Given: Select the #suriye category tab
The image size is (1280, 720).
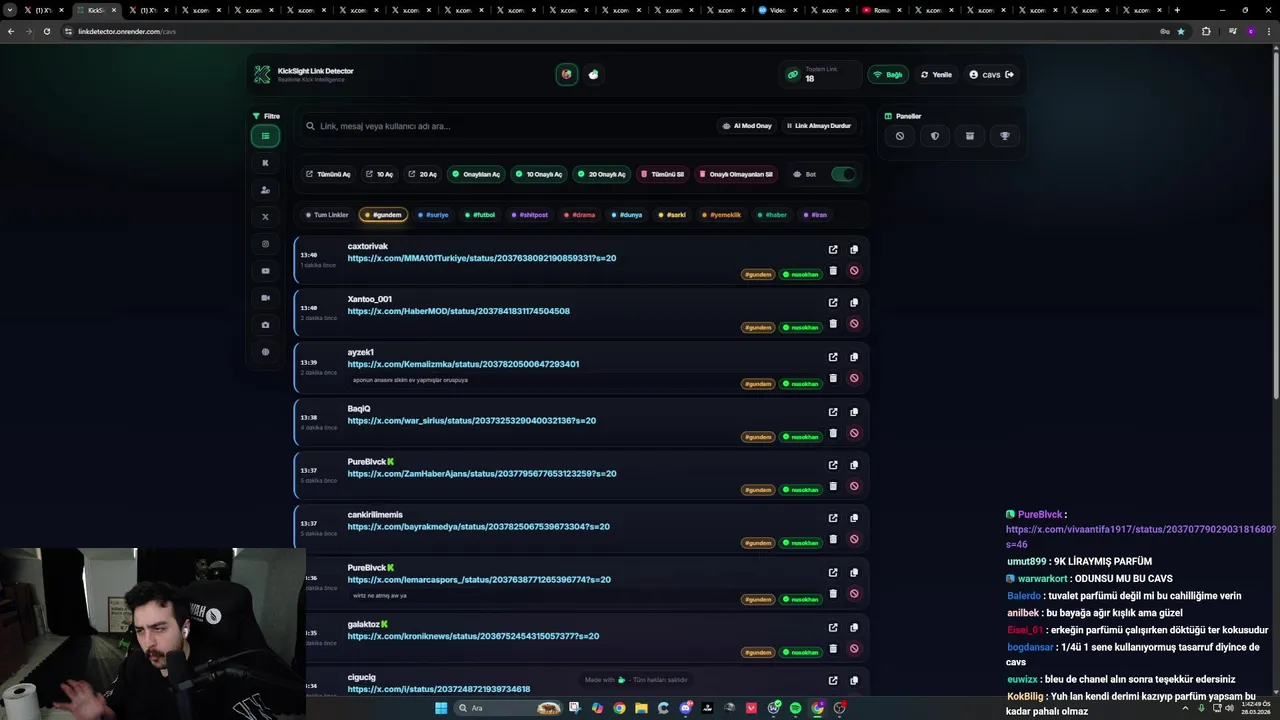Looking at the screenshot, I should pyautogui.click(x=433, y=215).
